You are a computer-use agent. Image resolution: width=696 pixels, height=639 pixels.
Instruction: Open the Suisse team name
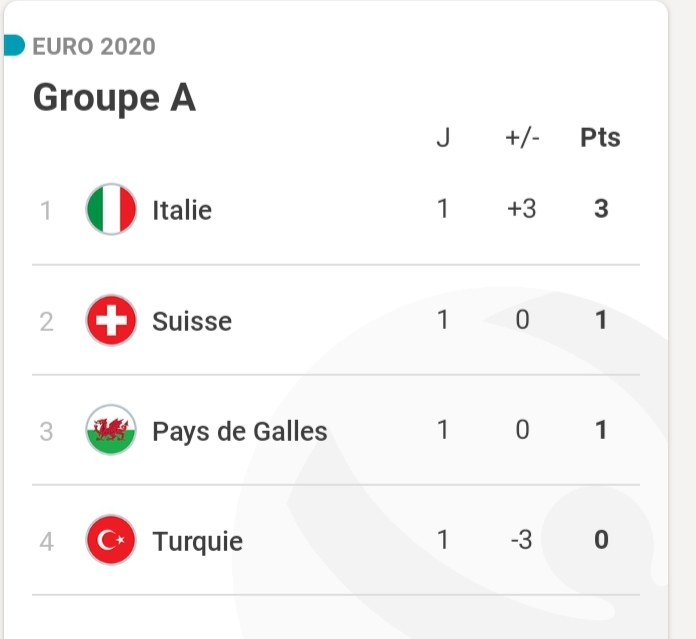(x=192, y=321)
